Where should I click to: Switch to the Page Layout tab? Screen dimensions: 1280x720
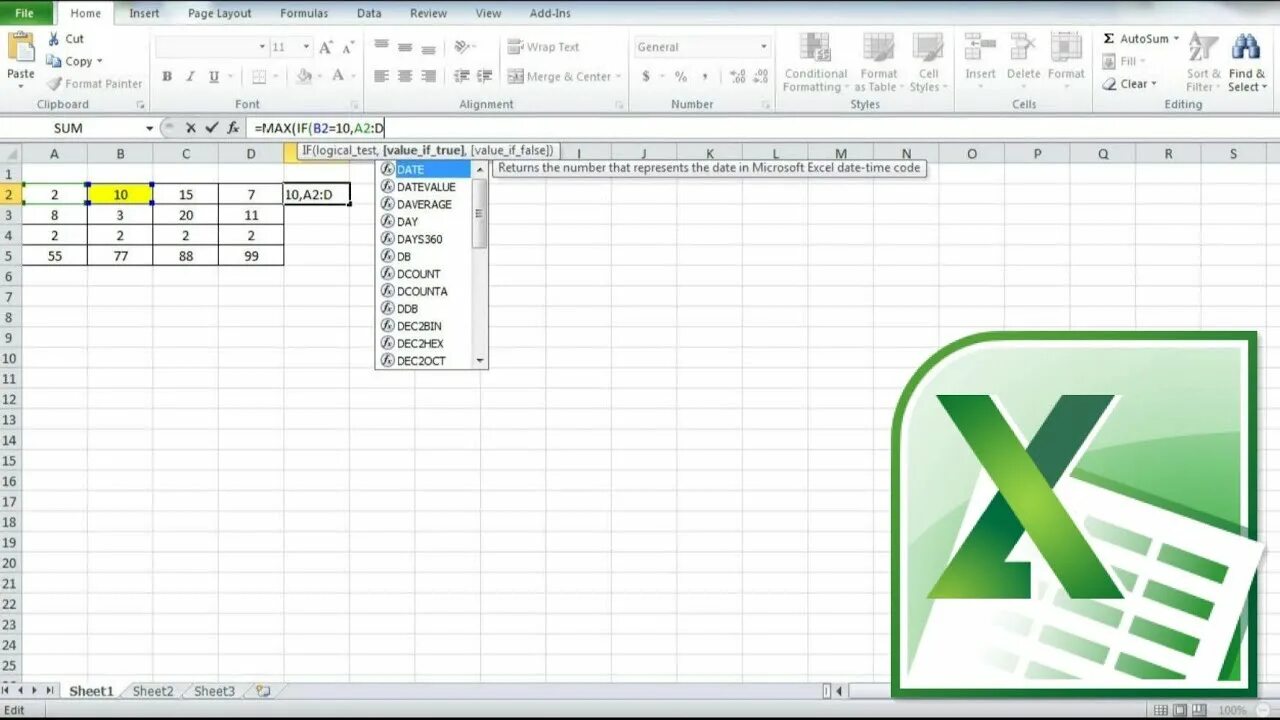pyautogui.click(x=220, y=13)
